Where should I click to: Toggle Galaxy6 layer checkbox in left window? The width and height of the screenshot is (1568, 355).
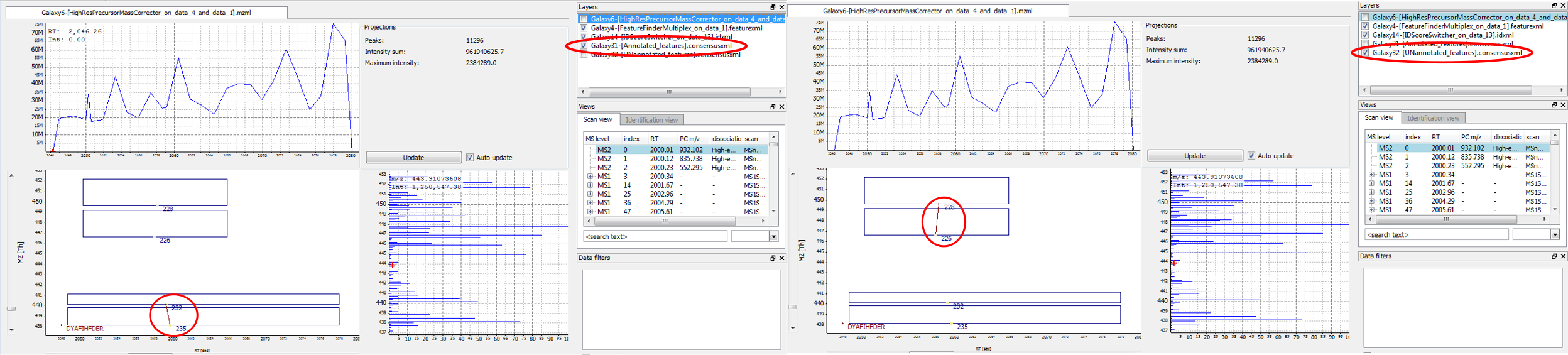point(584,19)
